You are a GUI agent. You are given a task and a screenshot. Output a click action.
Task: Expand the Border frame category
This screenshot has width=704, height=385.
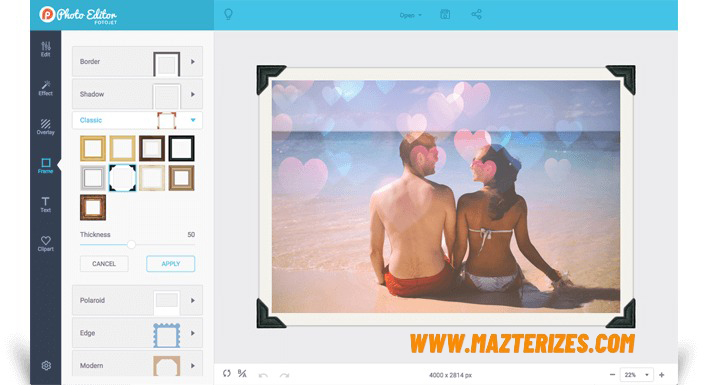click(x=137, y=62)
